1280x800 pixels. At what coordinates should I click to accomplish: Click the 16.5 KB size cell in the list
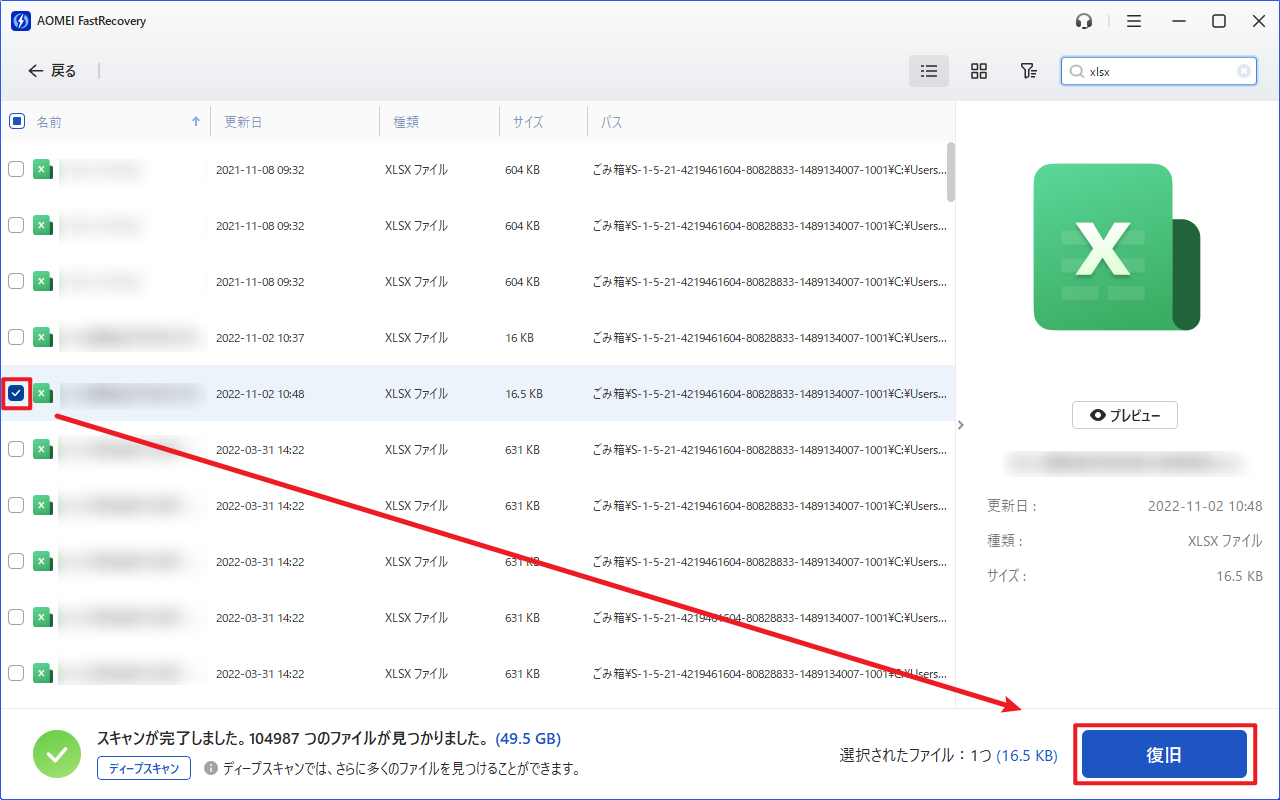(x=524, y=394)
